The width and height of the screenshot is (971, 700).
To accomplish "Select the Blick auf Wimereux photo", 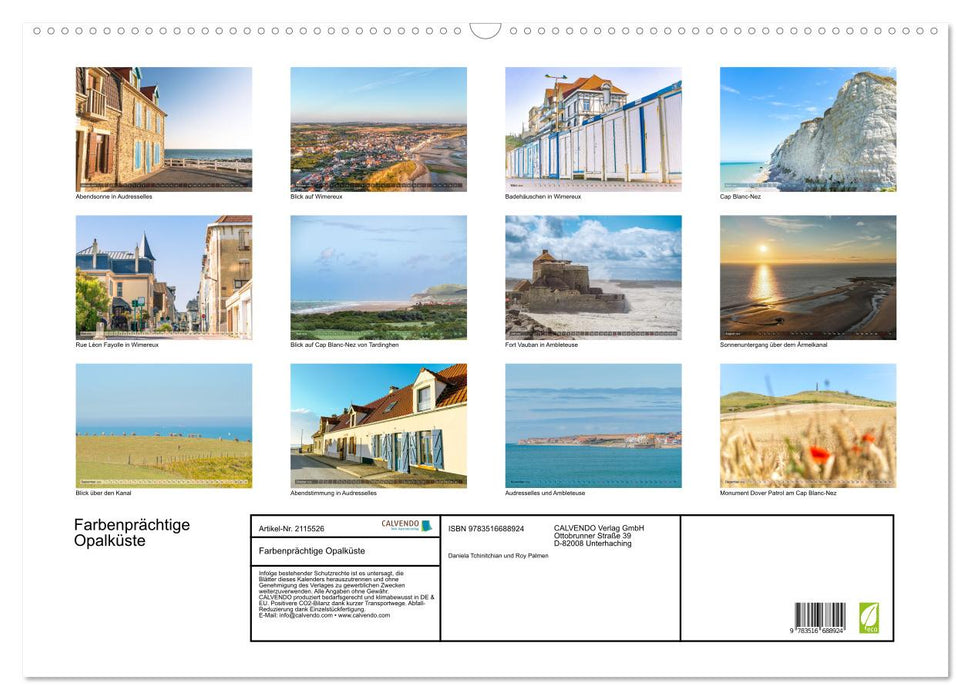I will click(x=378, y=128).
